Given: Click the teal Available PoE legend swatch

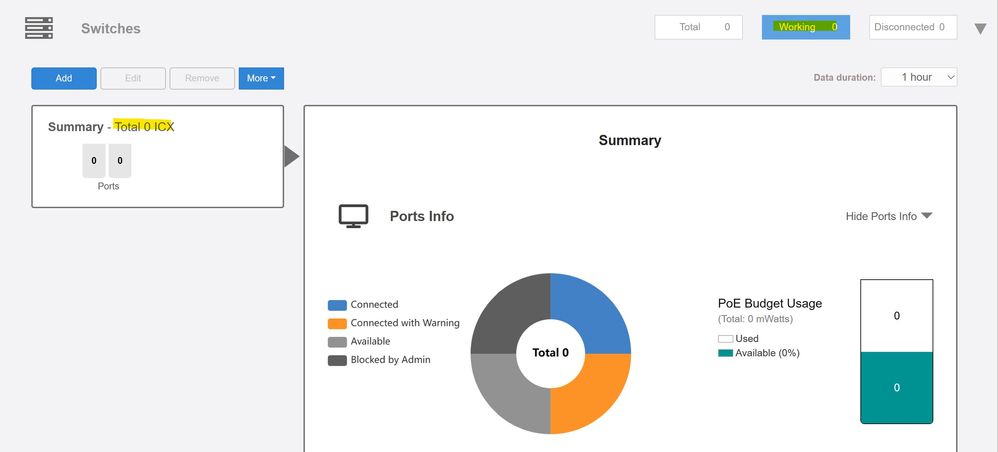Looking at the screenshot, I should [x=725, y=353].
